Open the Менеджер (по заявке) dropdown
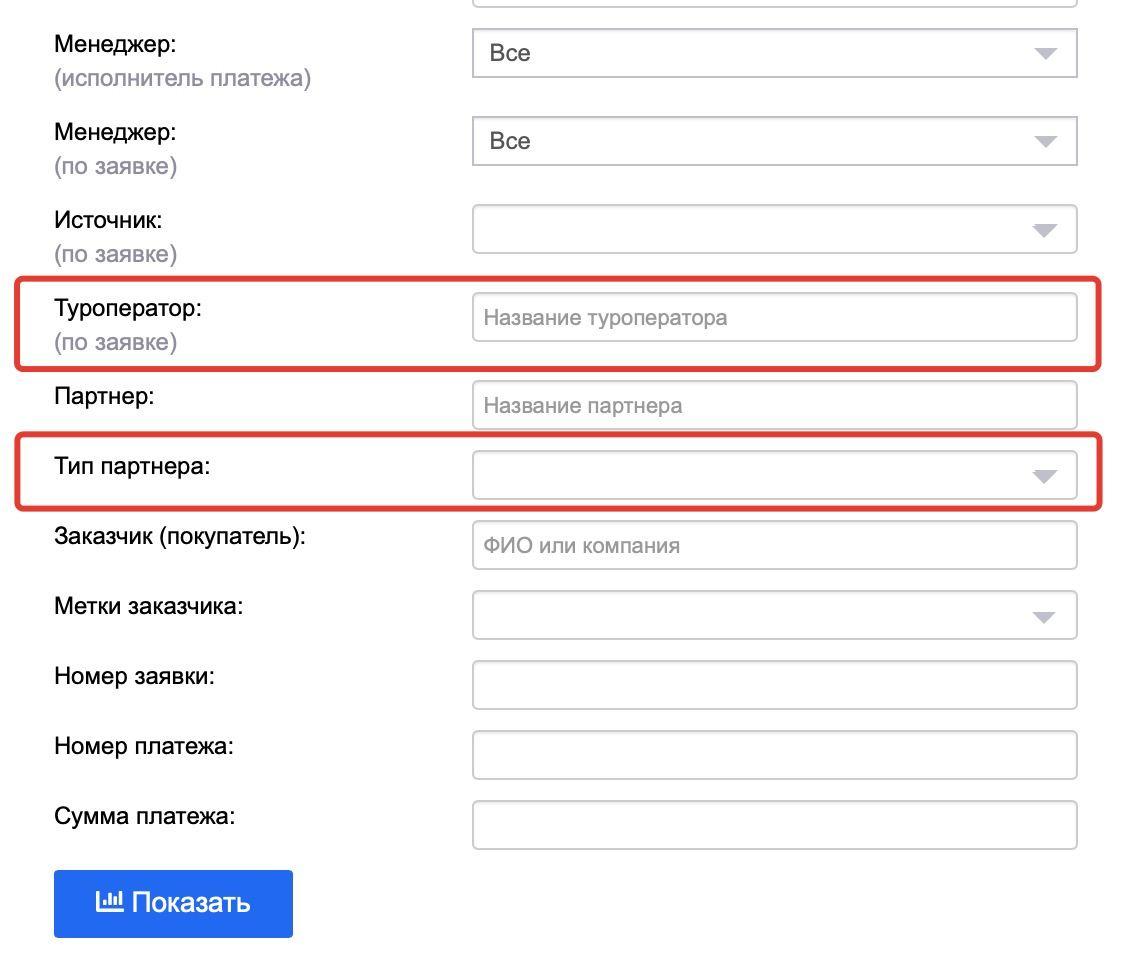The height and width of the screenshot is (976, 1140). tap(773, 141)
